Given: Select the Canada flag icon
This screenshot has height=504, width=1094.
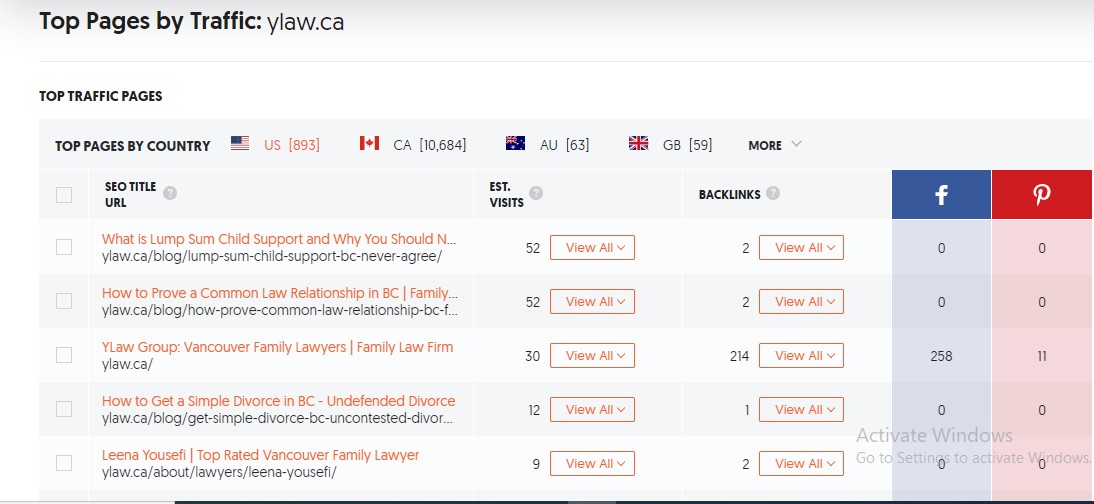Looking at the screenshot, I should pyautogui.click(x=369, y=143).
